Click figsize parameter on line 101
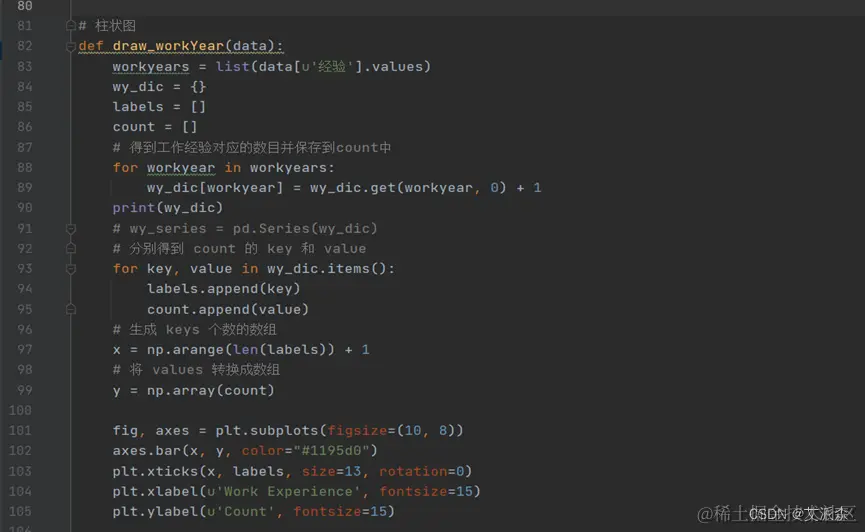The image size is (865, 532). point(357,430)
